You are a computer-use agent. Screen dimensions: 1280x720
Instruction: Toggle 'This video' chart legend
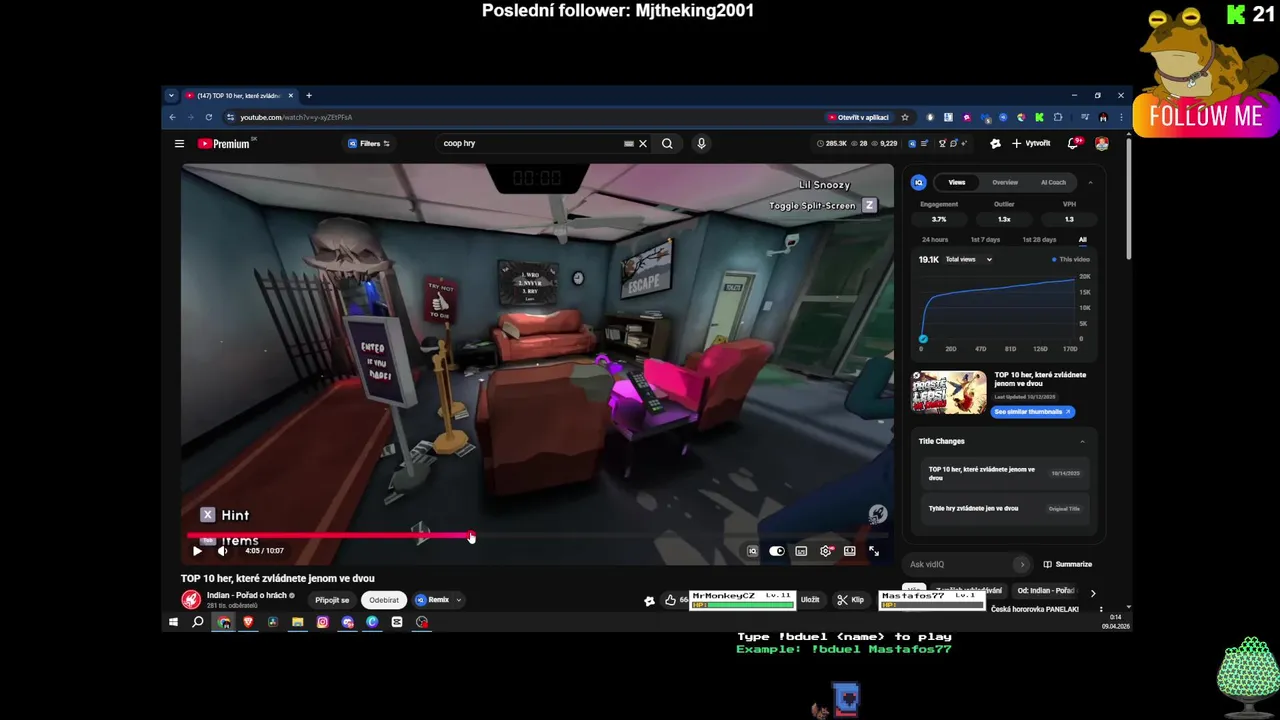click(x=1071, y=260)
